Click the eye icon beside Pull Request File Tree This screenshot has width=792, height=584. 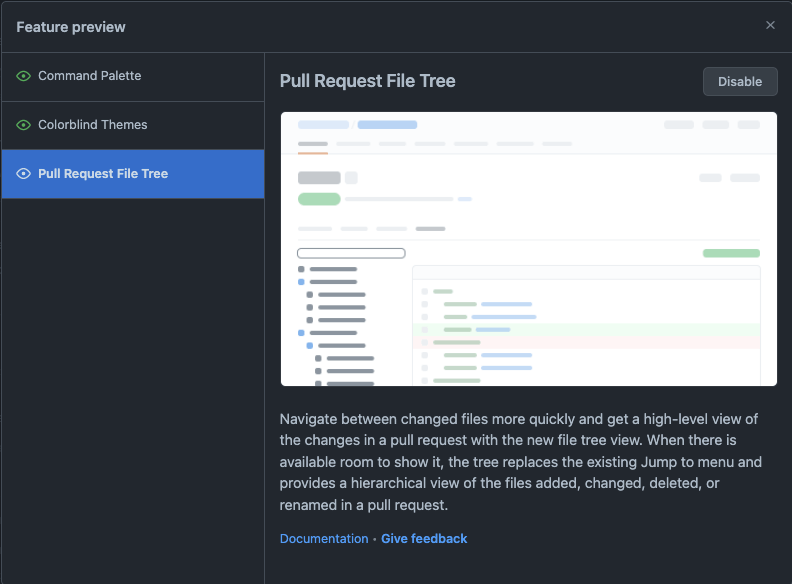(24, 174)
